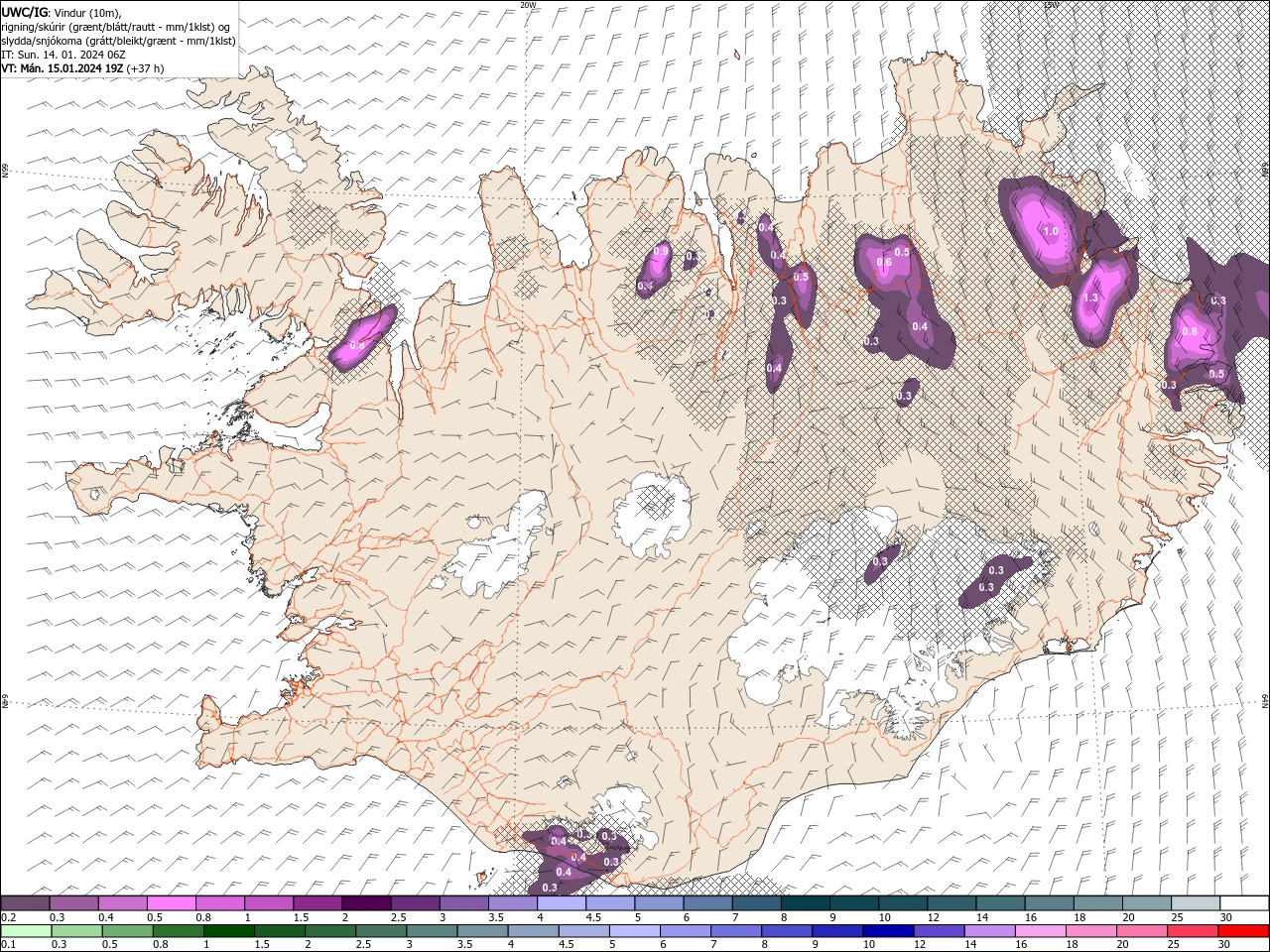Click the '1.0' snowfall value on the map
Image resolution: width=1270 pixels, height=952 pixels.
(x=1051, y=231)
